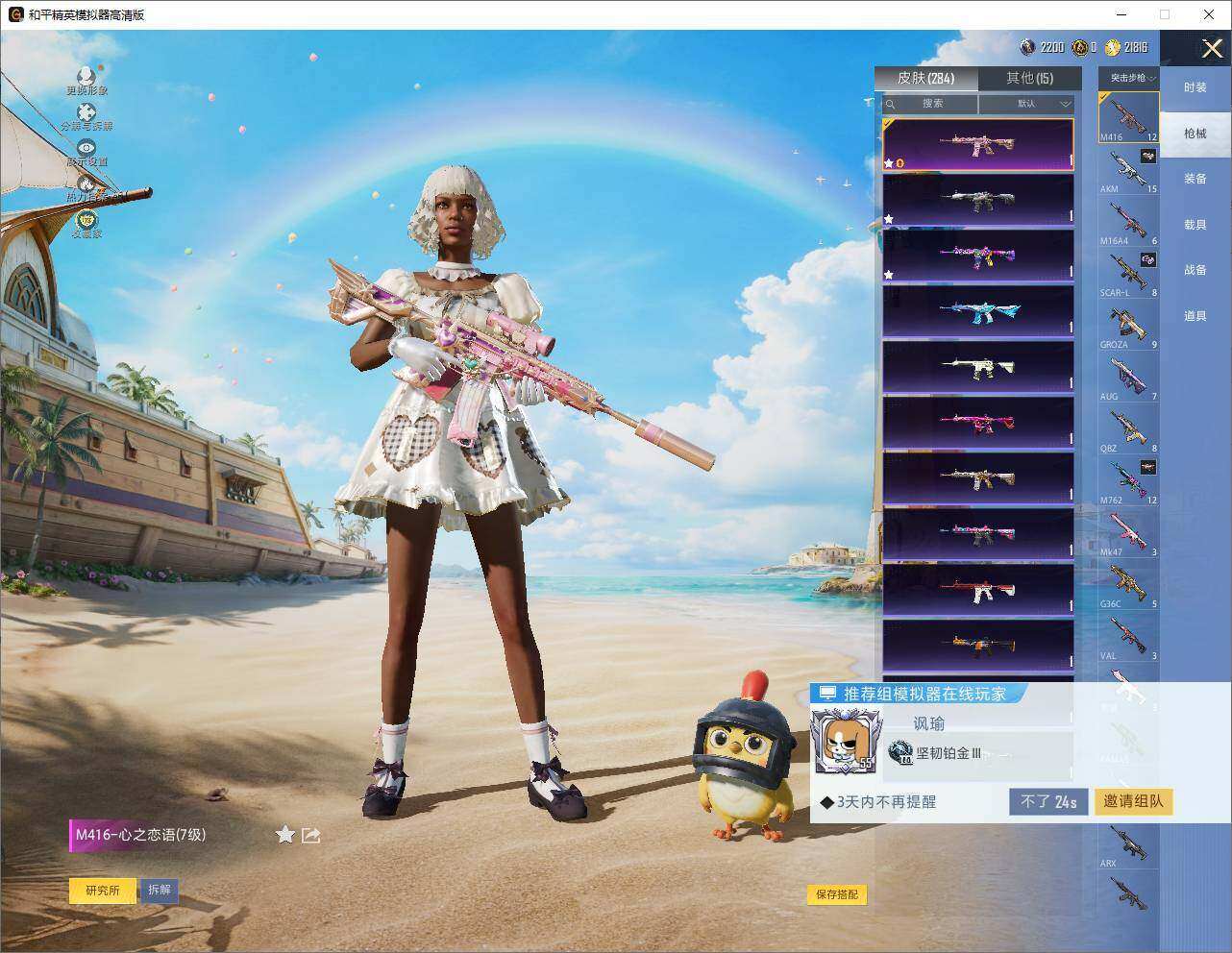Click the 拆解 dismantle button
The height and width of the screenshot is (953, 1232).
click(x=160, y=891)
